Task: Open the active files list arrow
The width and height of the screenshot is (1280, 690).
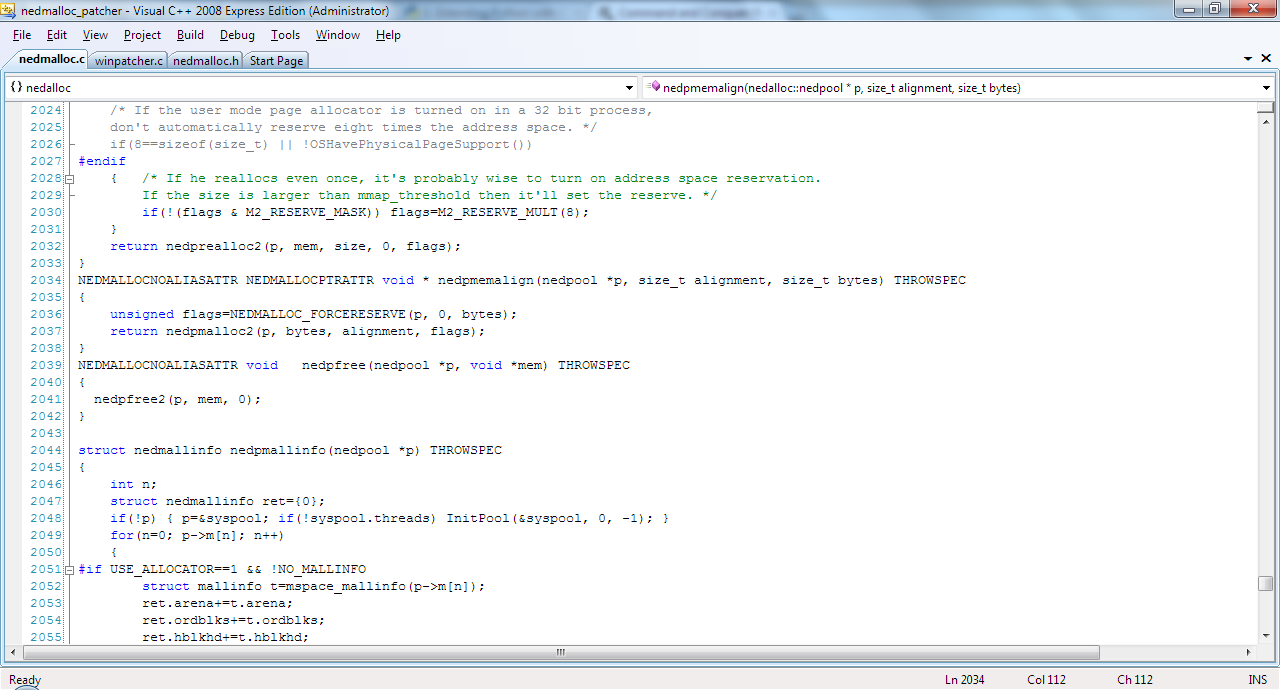Action: (1249, 59)
